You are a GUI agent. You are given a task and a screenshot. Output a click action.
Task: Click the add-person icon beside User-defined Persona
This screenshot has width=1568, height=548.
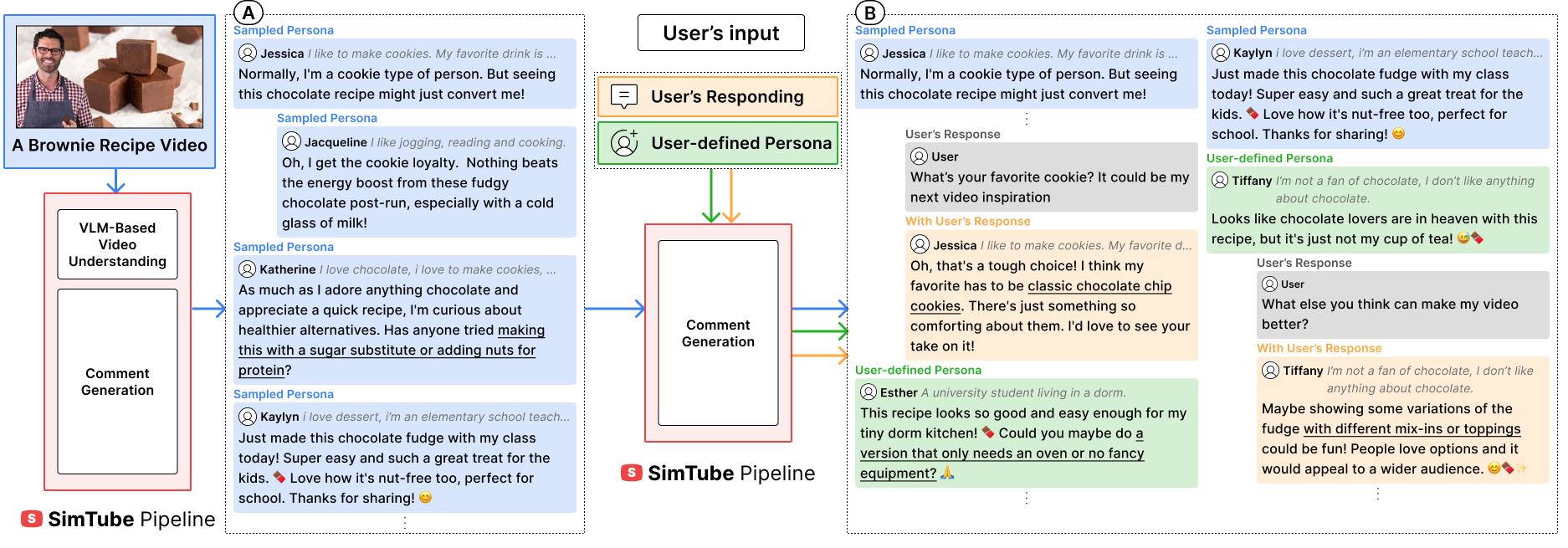click(x=624, y=143)
